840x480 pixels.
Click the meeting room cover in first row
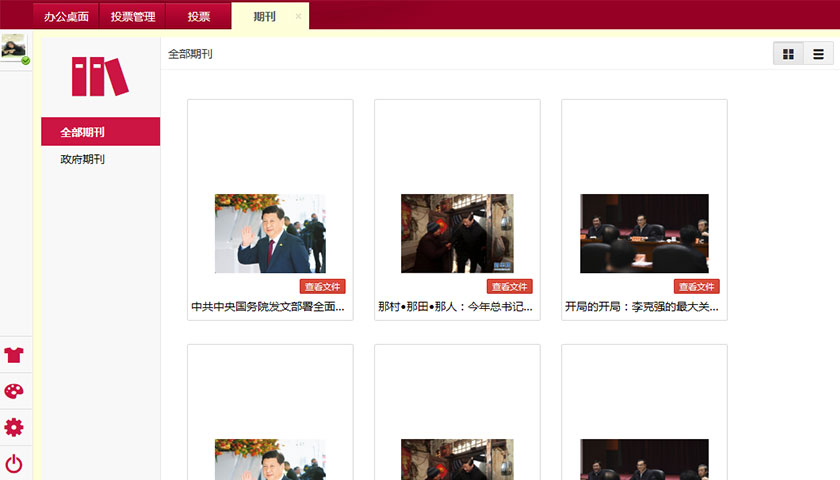(x=644, y=234)
